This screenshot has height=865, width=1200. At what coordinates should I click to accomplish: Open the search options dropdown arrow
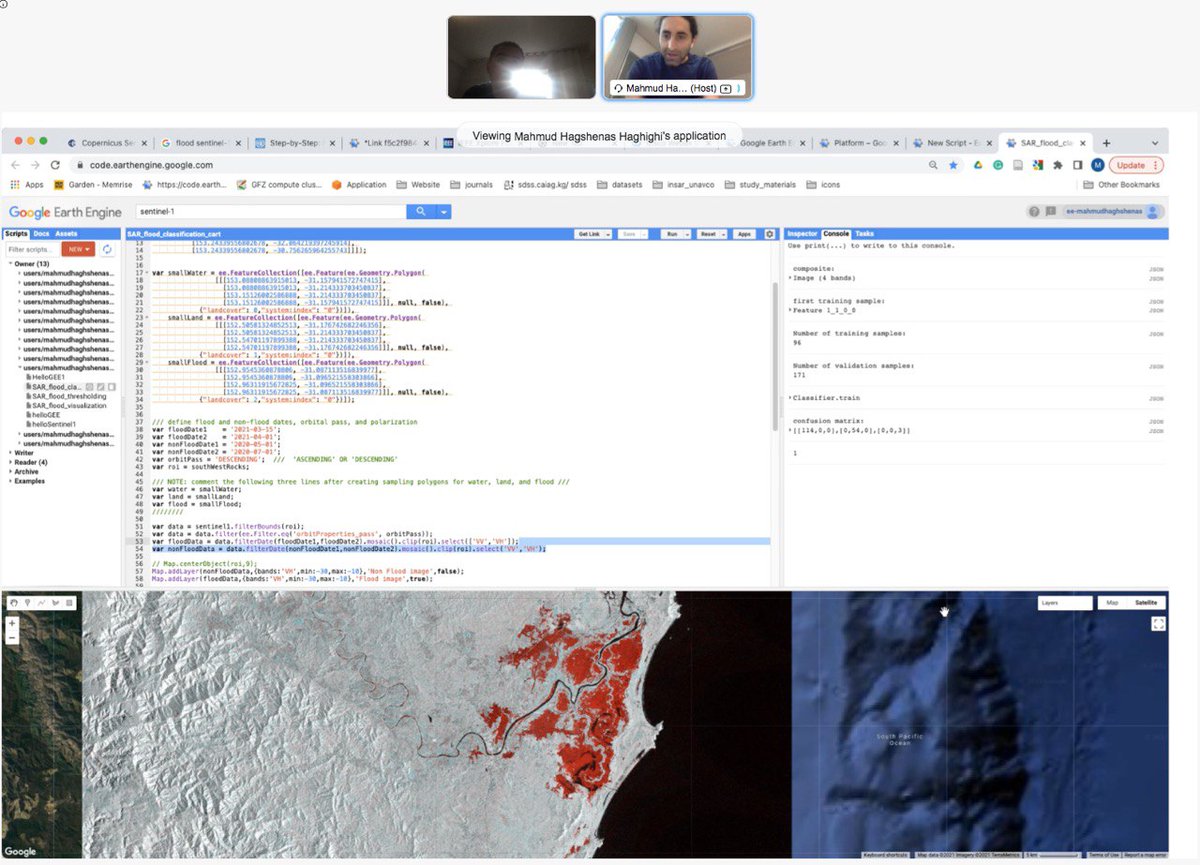[x=444, y=211]
